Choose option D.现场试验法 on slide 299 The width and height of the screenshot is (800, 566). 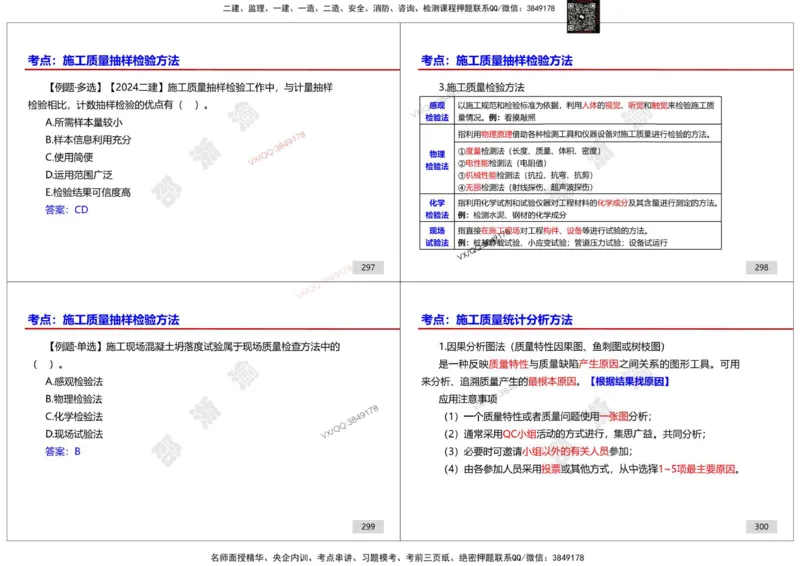click(74, 434)
